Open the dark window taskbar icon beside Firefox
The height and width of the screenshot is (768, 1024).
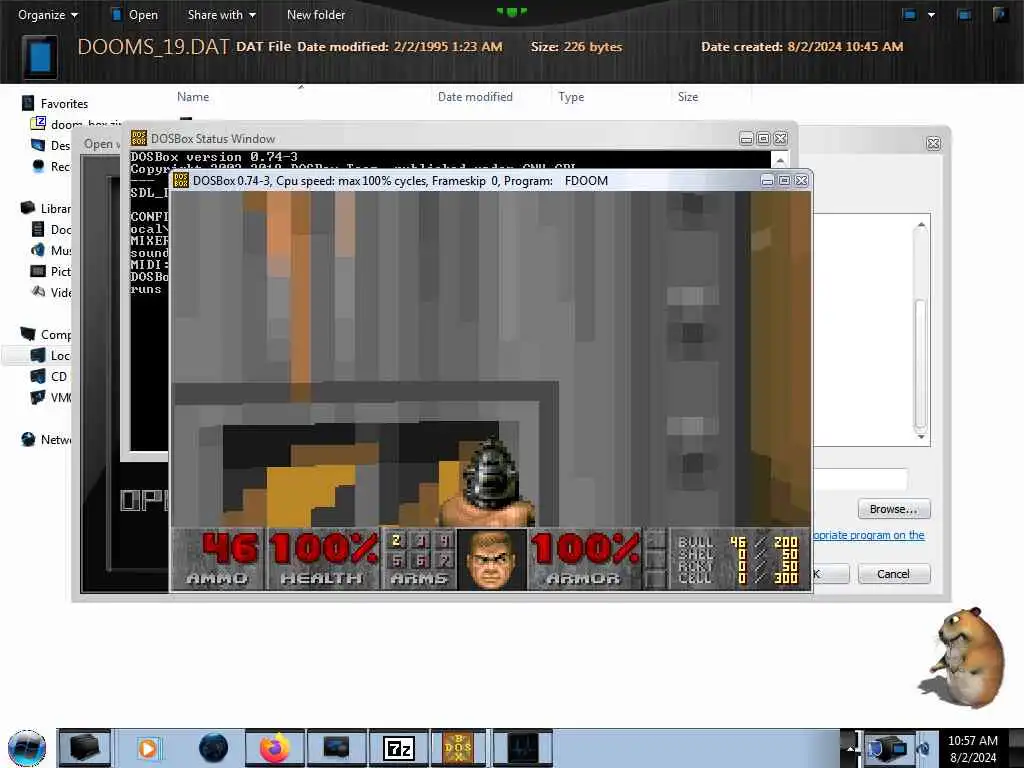click(336, 748)
